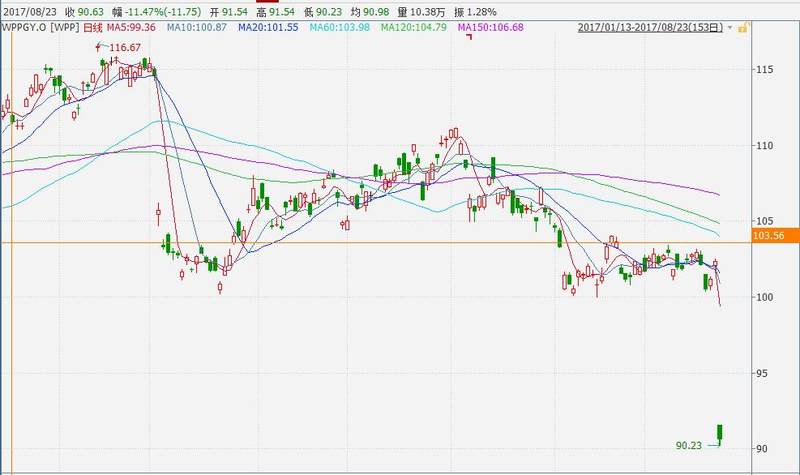Click the 2017/08/23 date in header
800x475 pixels.
pyautogui.click(x=28, y=9)
